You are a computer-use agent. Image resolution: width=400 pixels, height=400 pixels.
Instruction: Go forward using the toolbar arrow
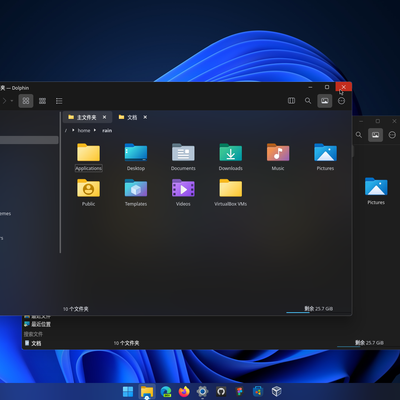4,101
